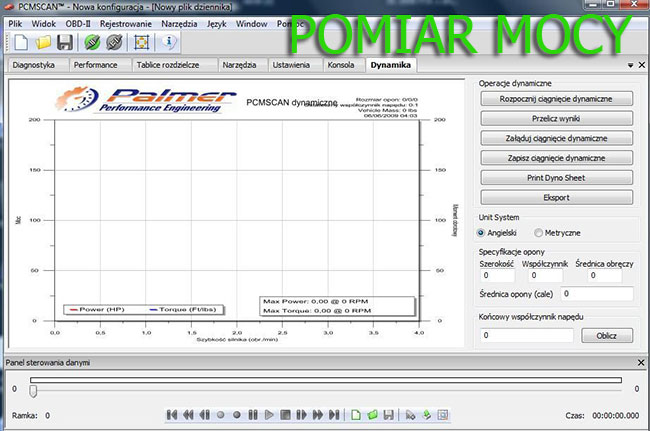Open the Narzędzia menu
The image size is (650, 431).
[179, 24]
